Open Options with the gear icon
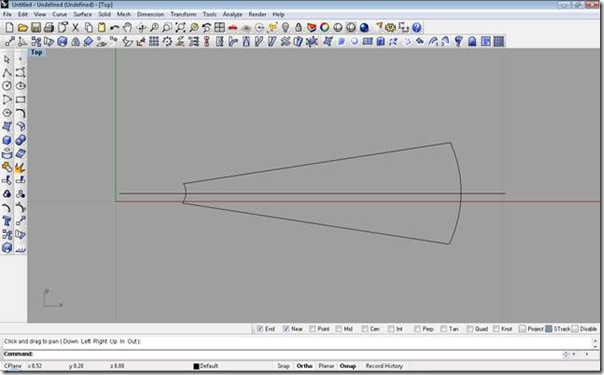Viewport: 604px width, 375px height. coord(391,27)
